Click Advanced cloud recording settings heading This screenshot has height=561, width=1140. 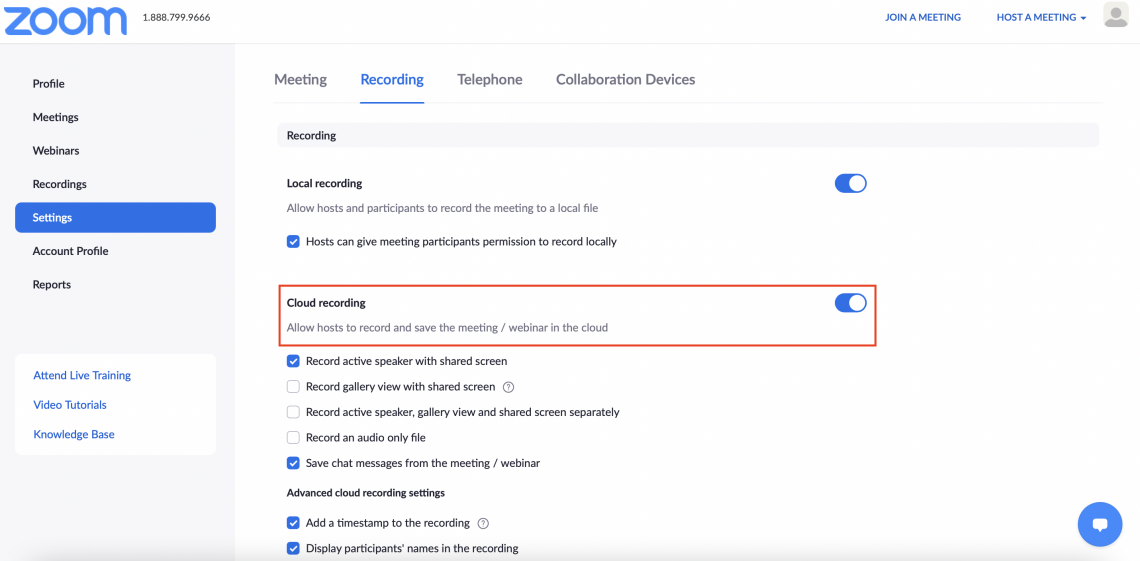pyautogui.click(x=366, y=493)
